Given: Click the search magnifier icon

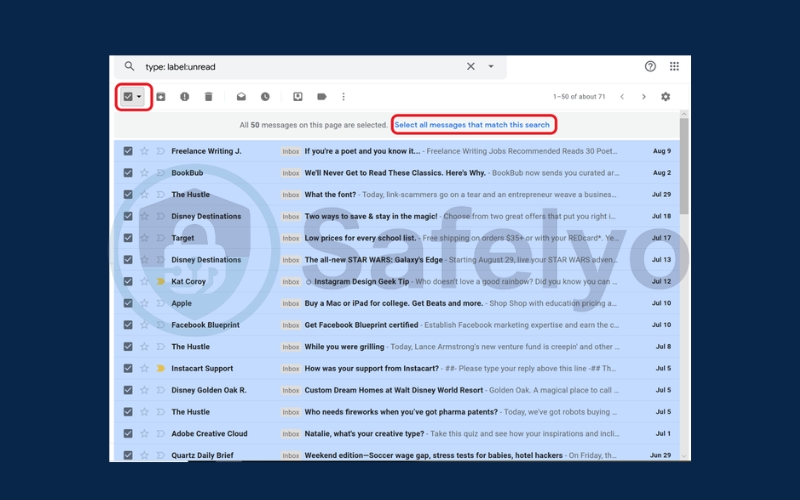Looking at the screenshot, I should 130,66.
